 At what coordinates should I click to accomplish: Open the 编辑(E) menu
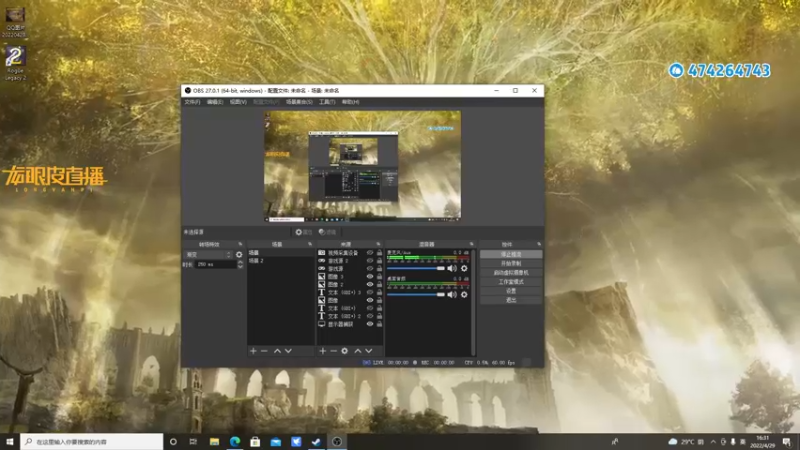215,102
